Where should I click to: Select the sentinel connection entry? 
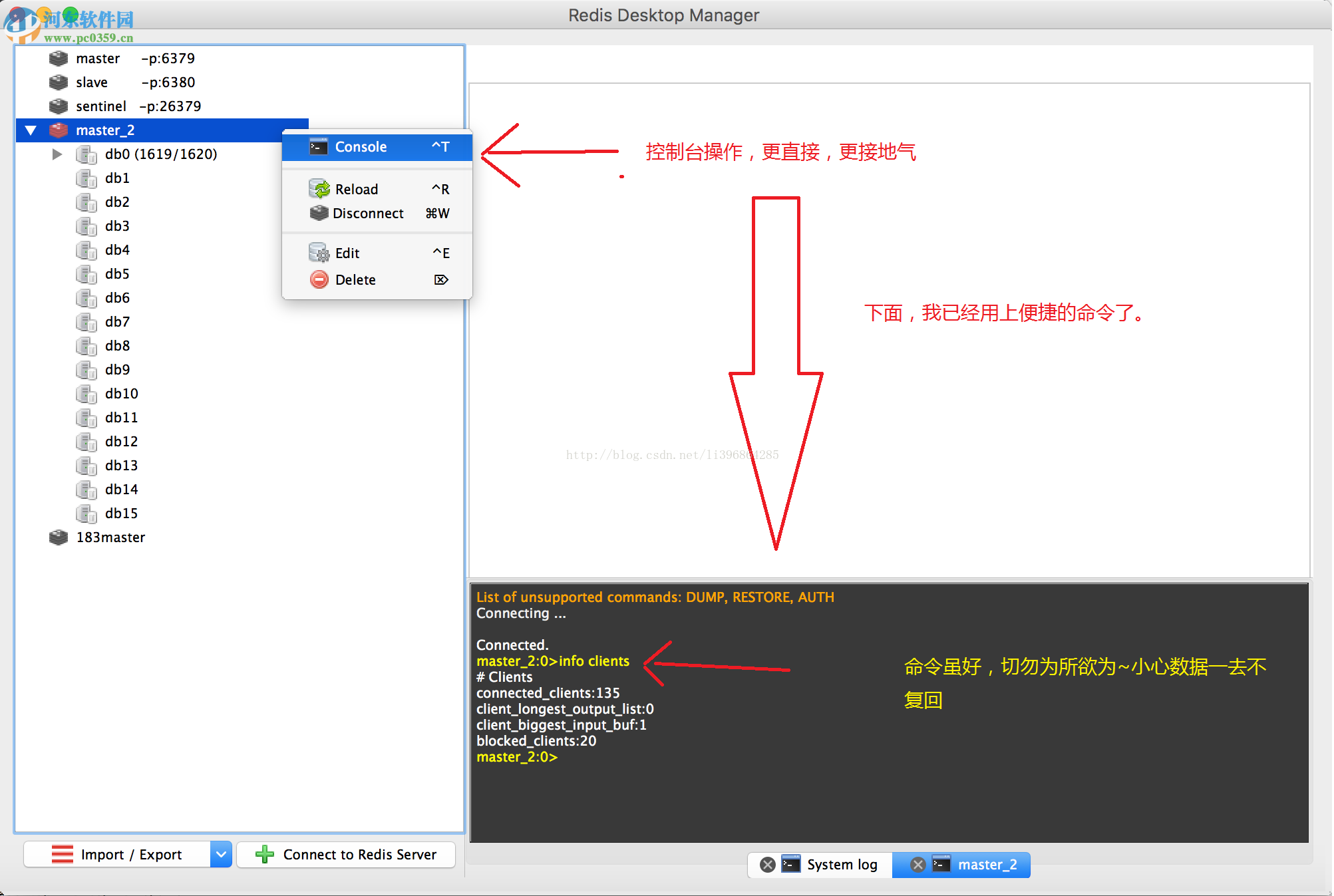point(101,106)
